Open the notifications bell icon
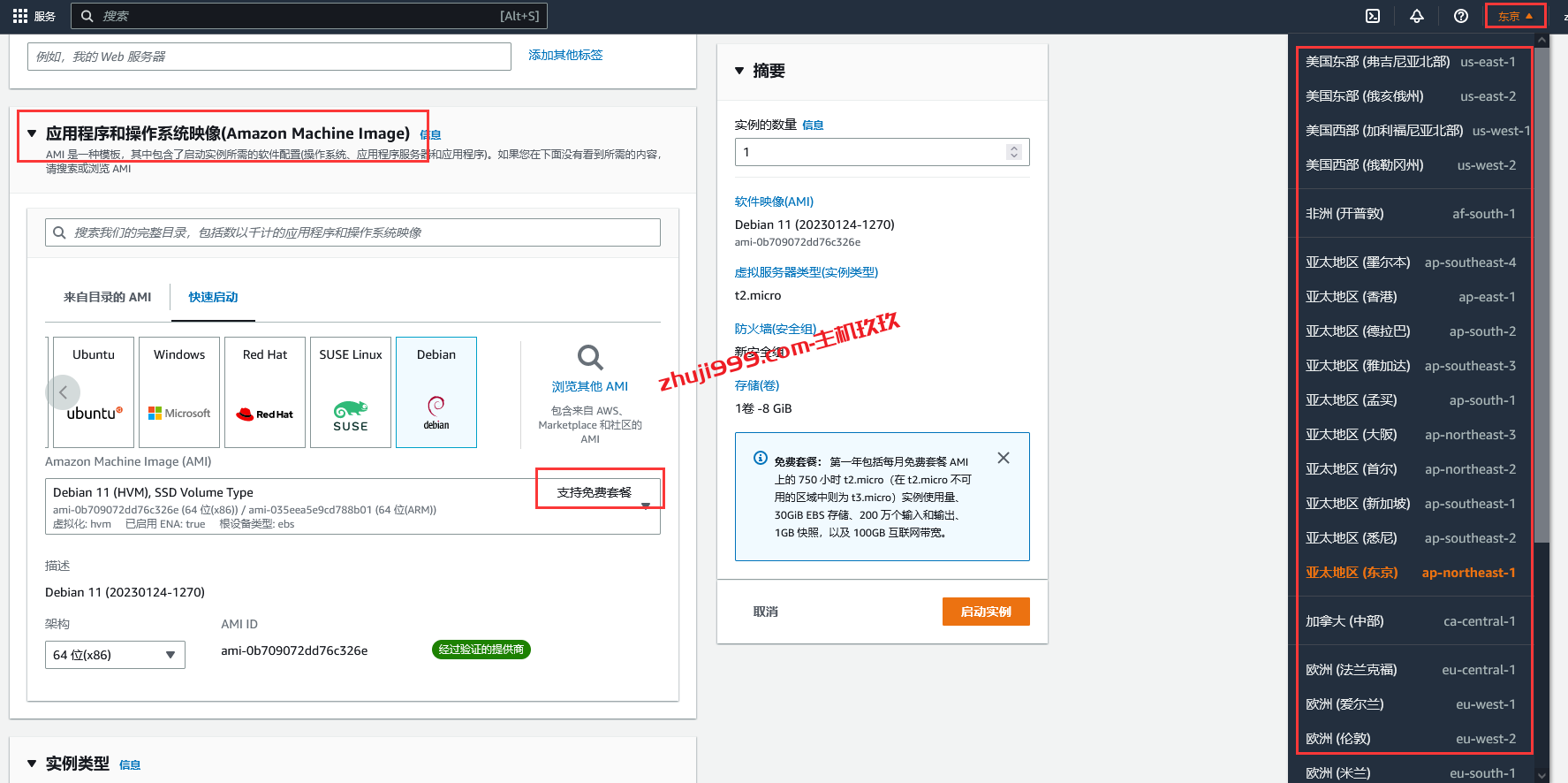The width and height of the screenshot is (1568, 783). pyautogui.click(x=1417, y=16)
